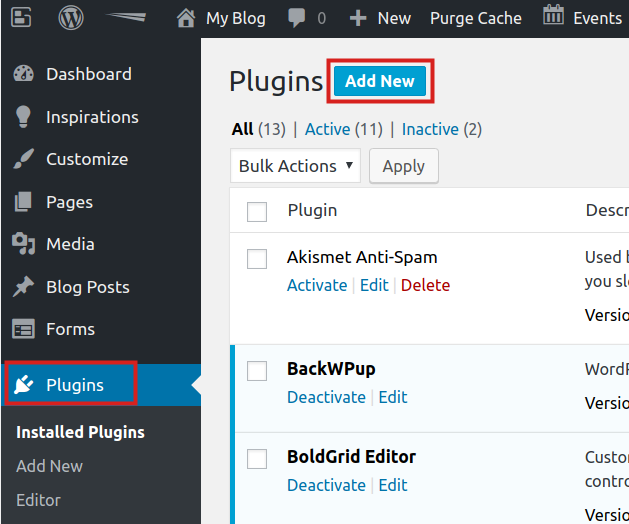
Task: Open the home icon for My Blog
Action: coord(185,18)
